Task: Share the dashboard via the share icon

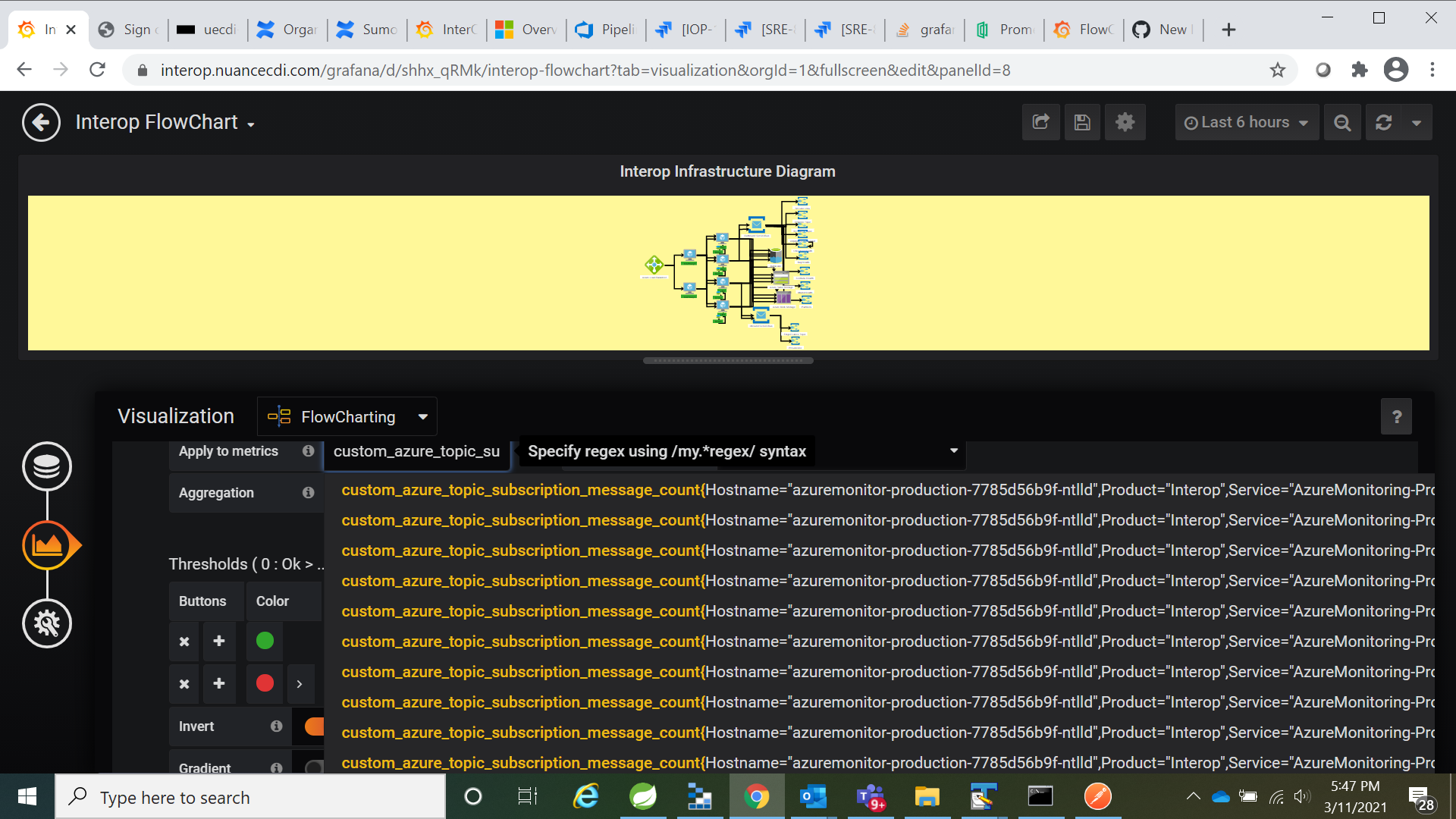Action: [1040, 122]
